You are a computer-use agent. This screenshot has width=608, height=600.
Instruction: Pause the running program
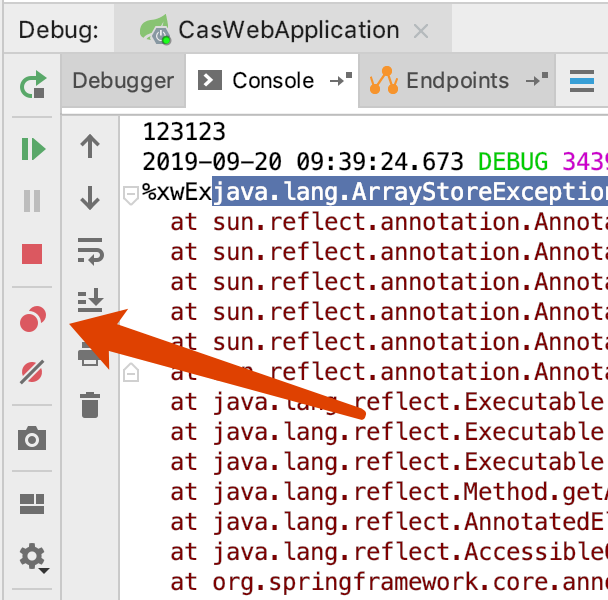pyautogui.click(x=32, y=202)
